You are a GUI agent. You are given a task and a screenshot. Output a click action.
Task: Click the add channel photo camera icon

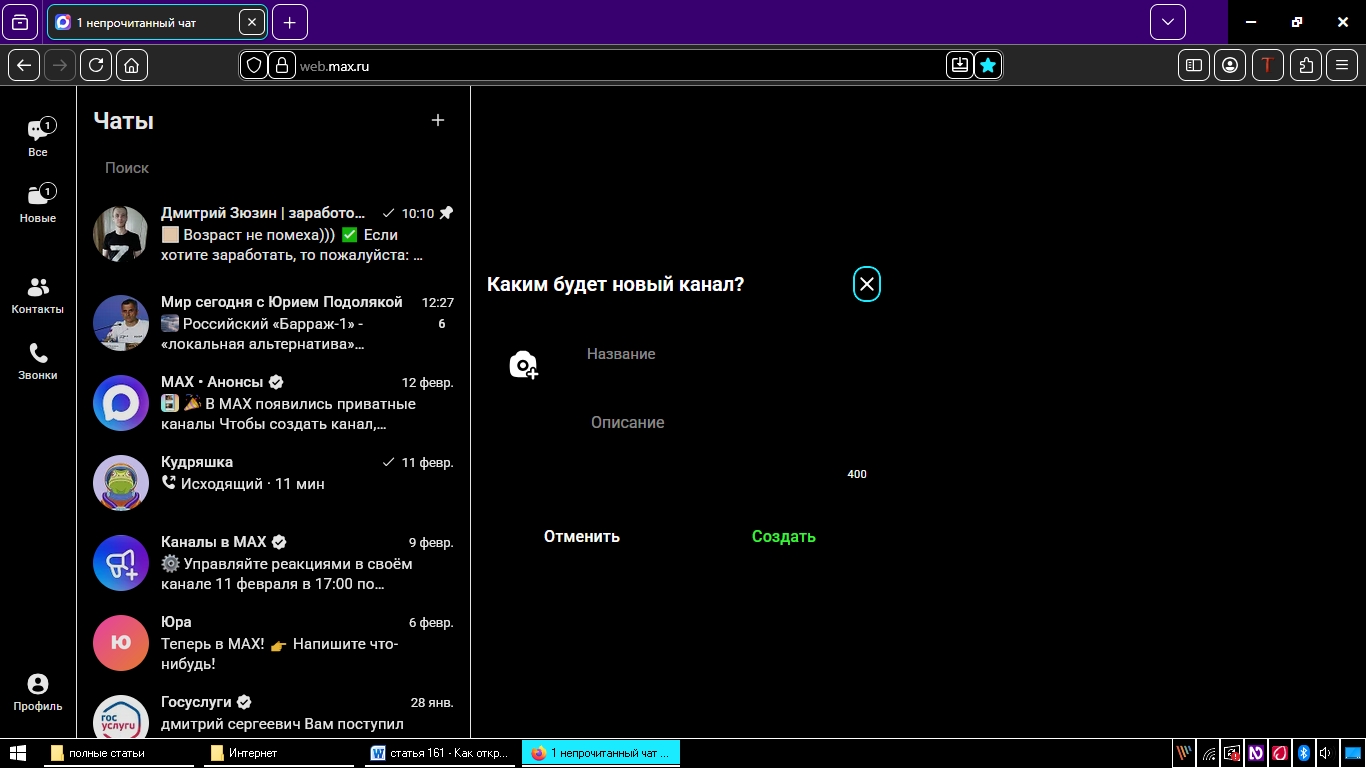tap(523, 365)
